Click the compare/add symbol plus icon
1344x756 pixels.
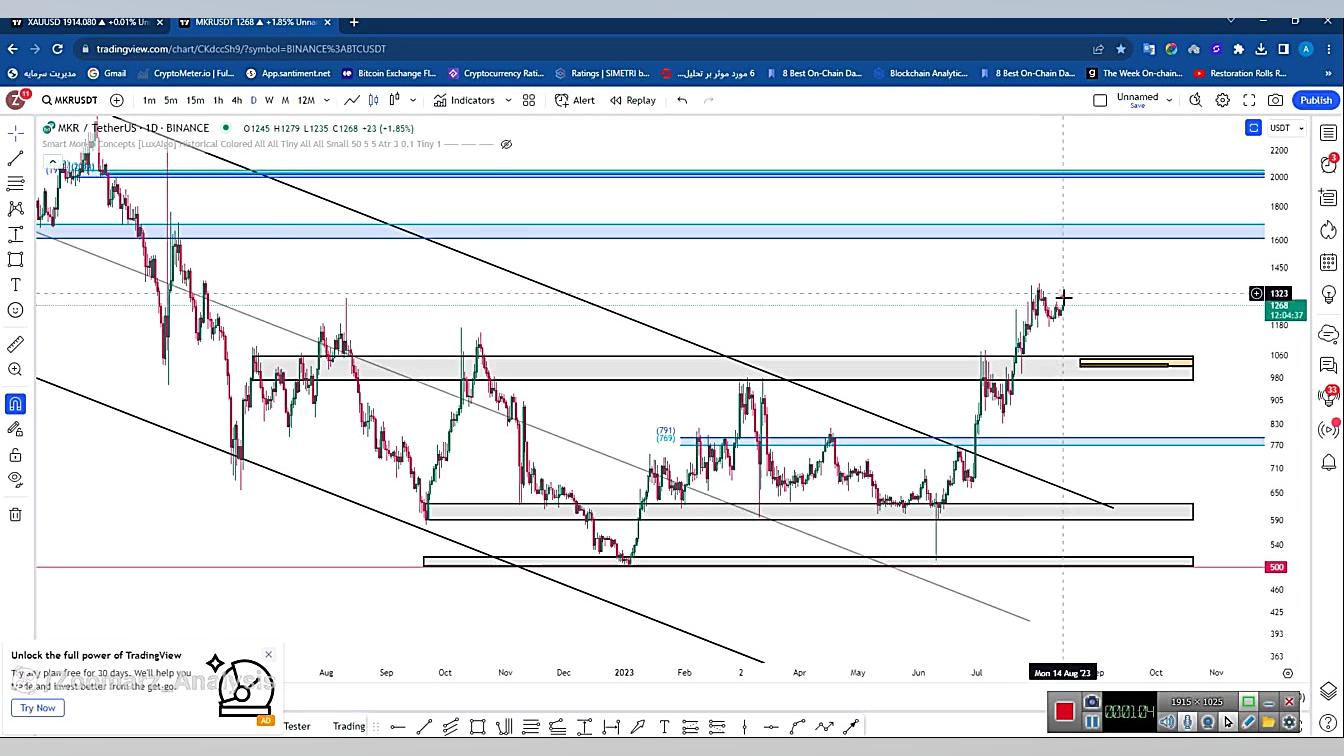click(117, 100)
